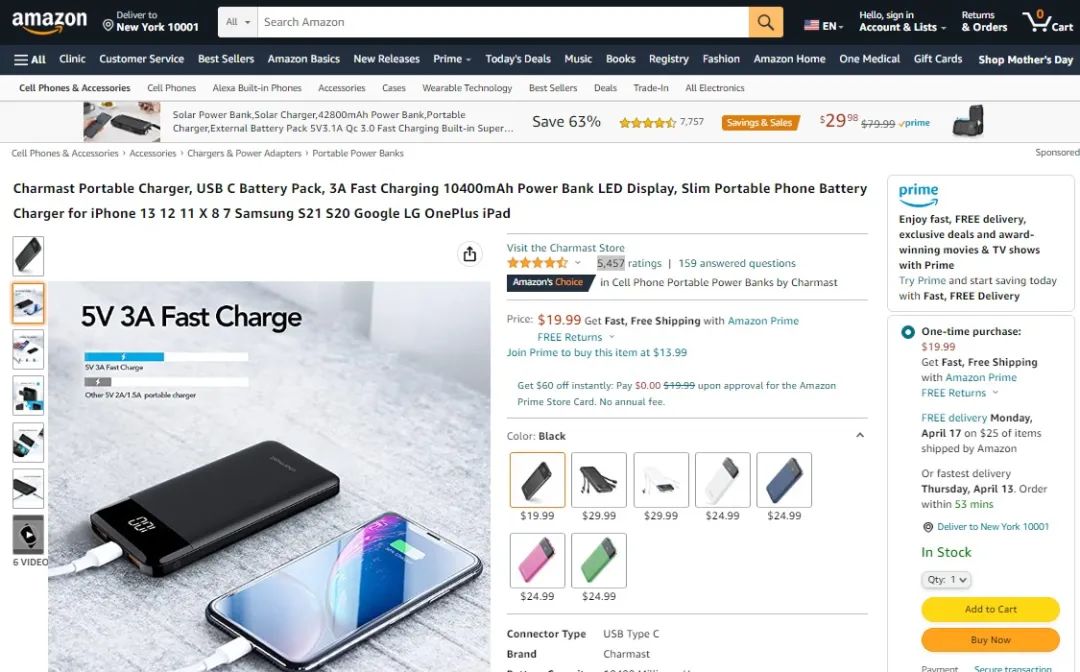1080x672 pixels.
Task: Click the Buy Now button
Action: [990, 640]
